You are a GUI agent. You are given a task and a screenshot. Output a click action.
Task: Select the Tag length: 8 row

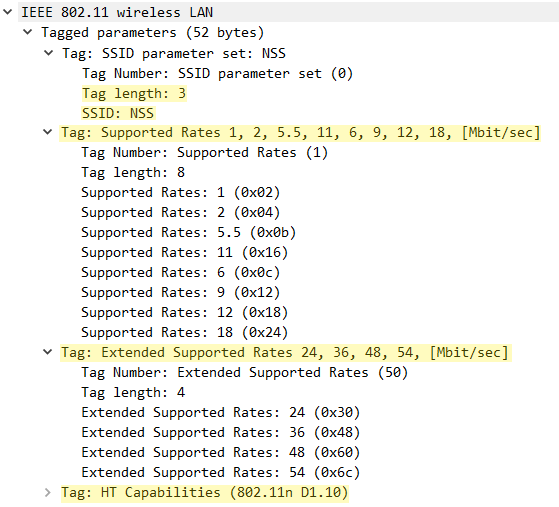133,173
